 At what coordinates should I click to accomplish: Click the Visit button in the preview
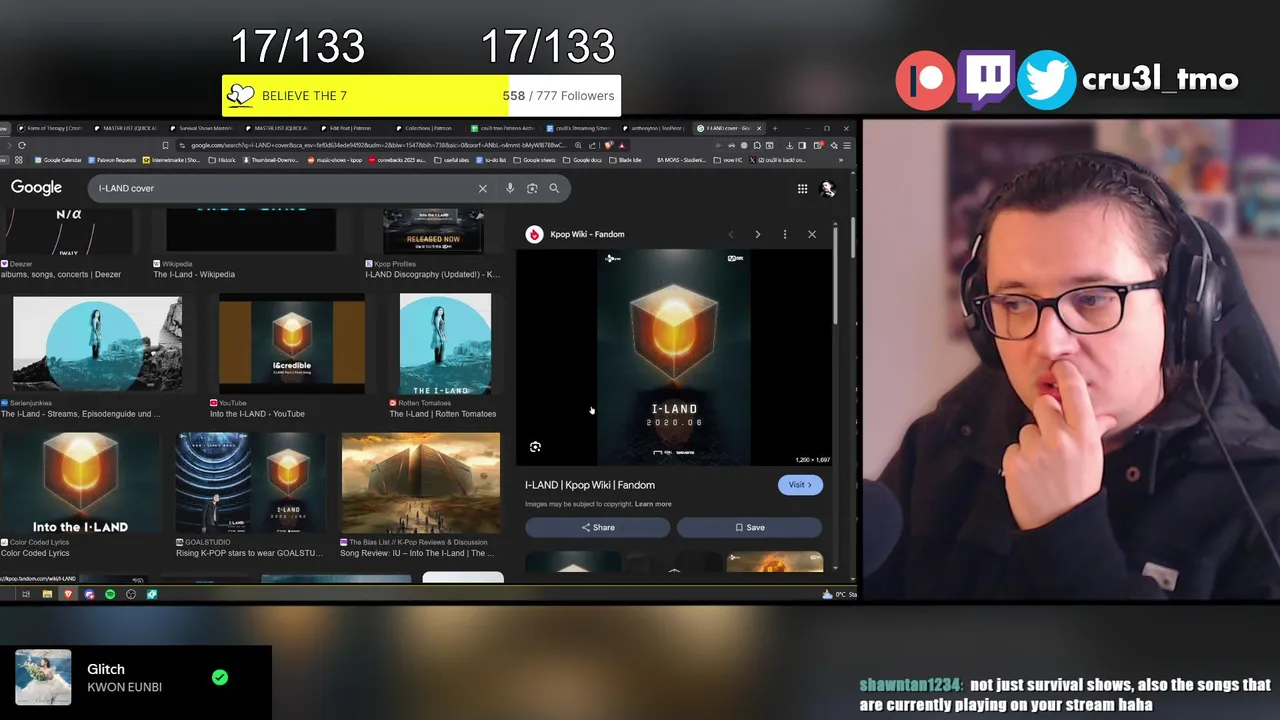(x=800, y=485)
